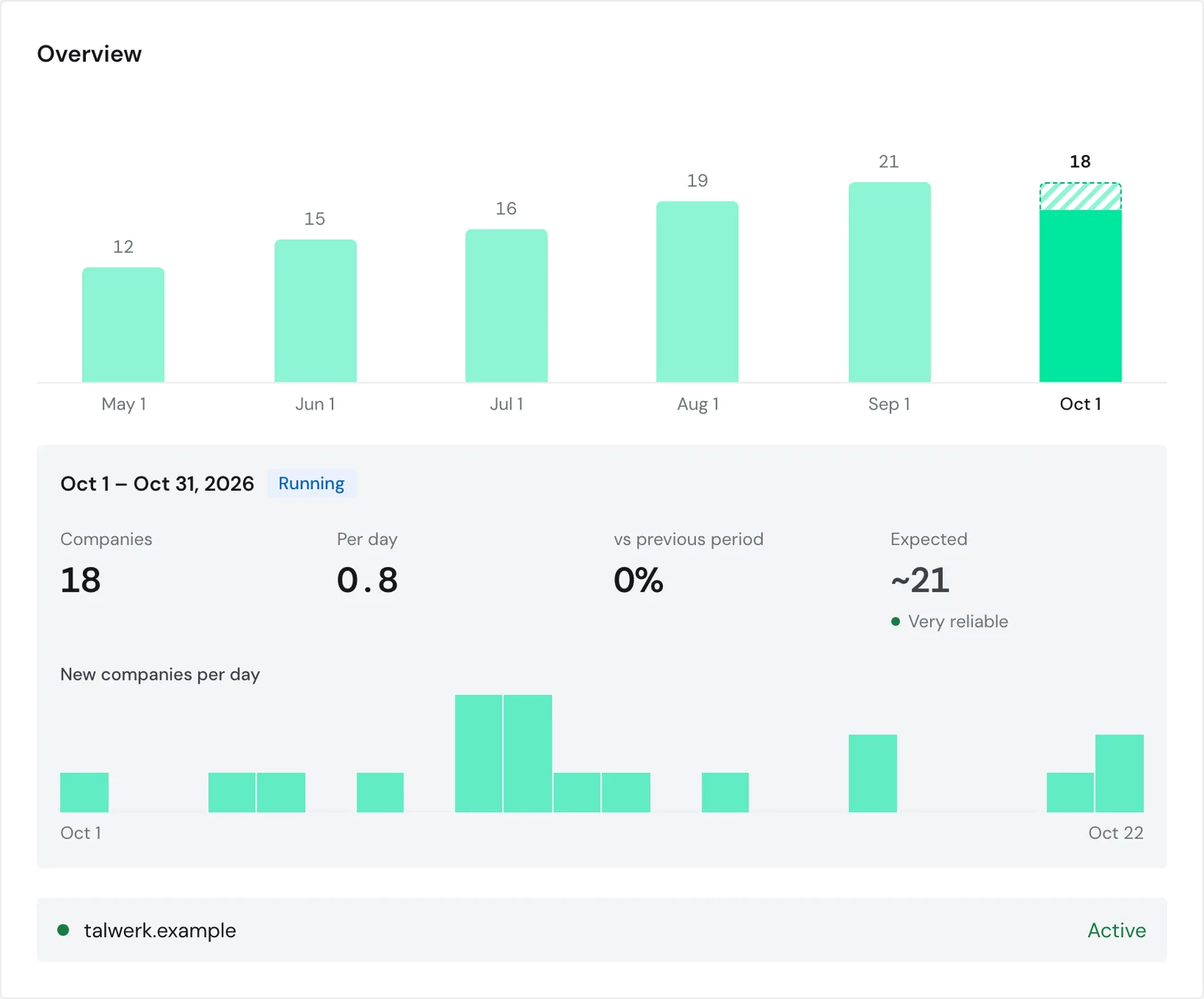Click the New companies per day title

[160, 675]
